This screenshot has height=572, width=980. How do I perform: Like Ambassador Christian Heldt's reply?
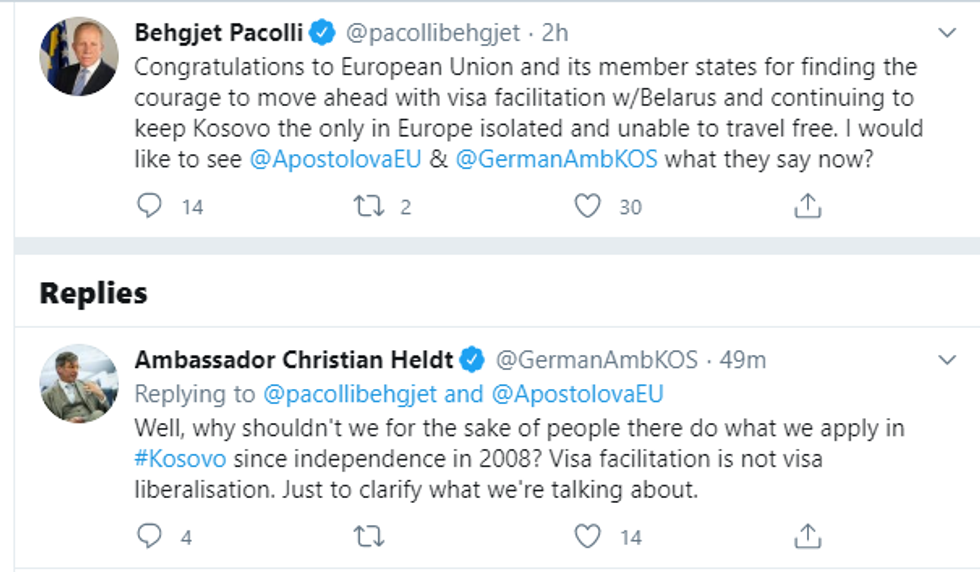[588, 537]
